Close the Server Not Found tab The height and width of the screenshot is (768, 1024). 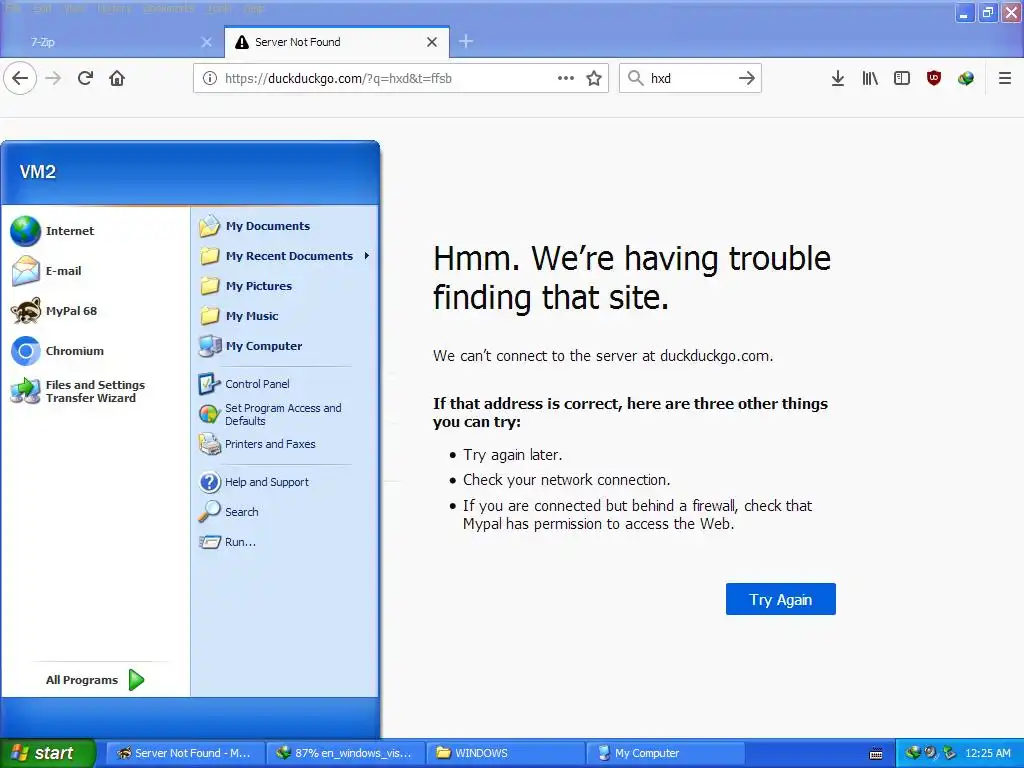(432, 42)
